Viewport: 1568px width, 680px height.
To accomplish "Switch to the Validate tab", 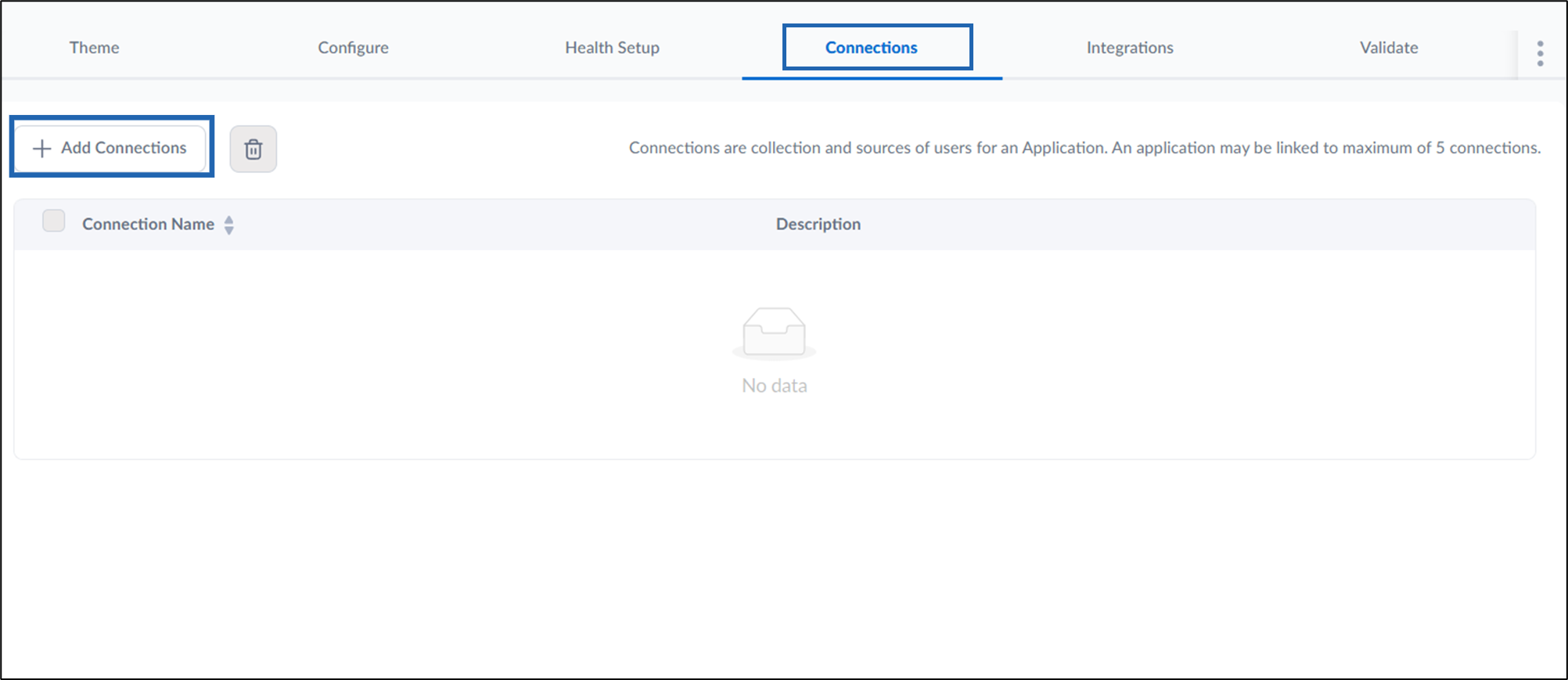I will point(1389,48).
